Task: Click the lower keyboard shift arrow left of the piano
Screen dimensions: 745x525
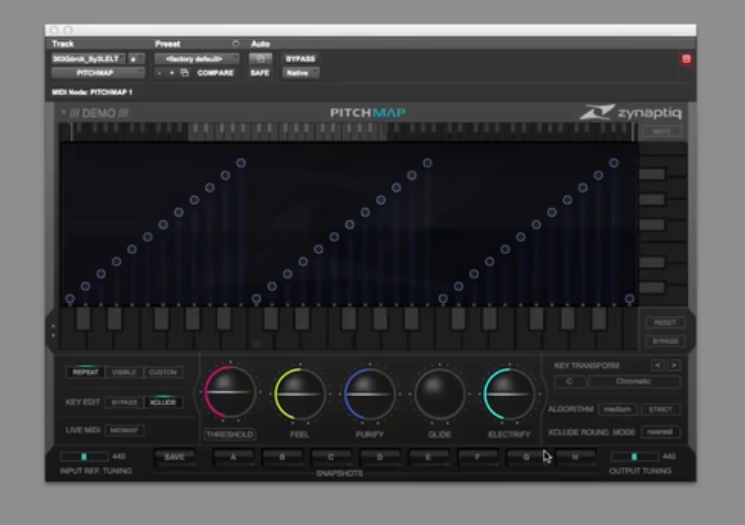Action: 53,335
